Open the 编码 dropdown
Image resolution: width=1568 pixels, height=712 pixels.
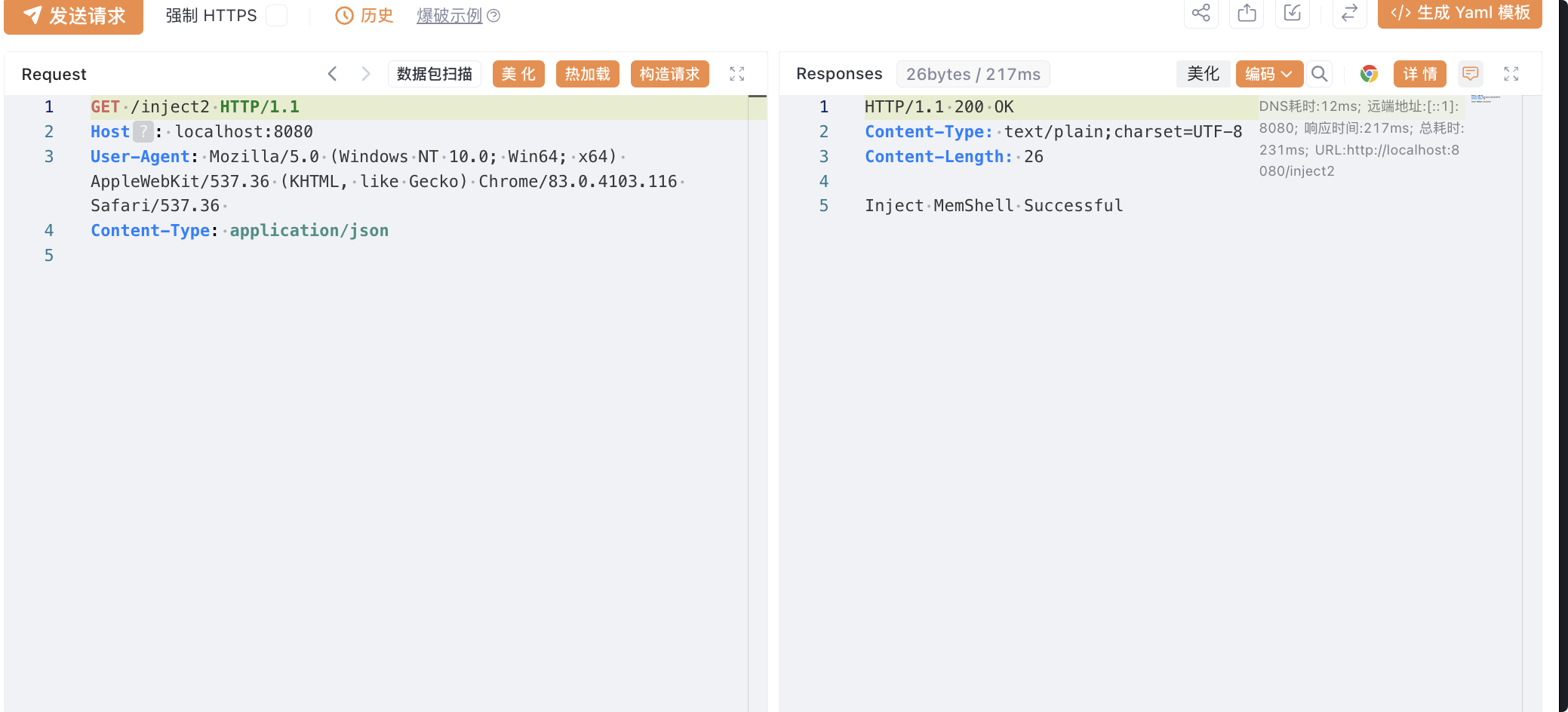(1269, 74)
